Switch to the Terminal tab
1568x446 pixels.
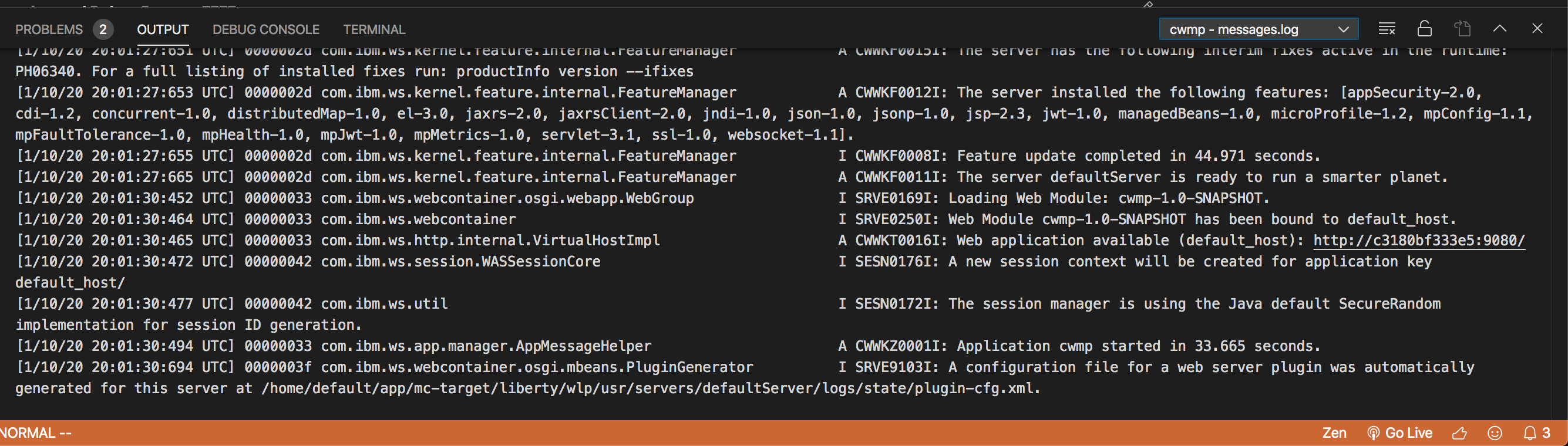pos(374,29)
